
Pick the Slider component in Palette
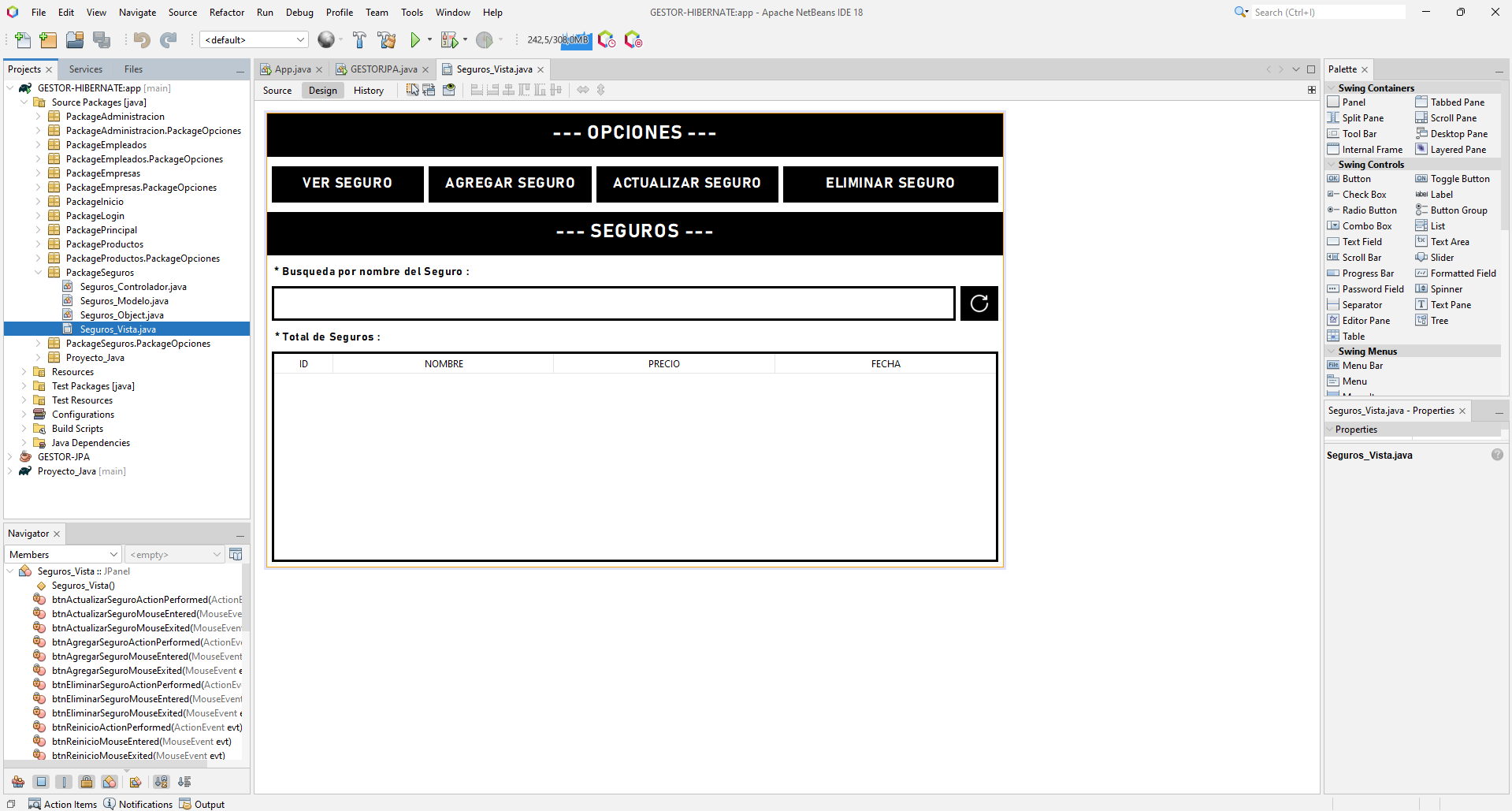tap(1435, 257)
